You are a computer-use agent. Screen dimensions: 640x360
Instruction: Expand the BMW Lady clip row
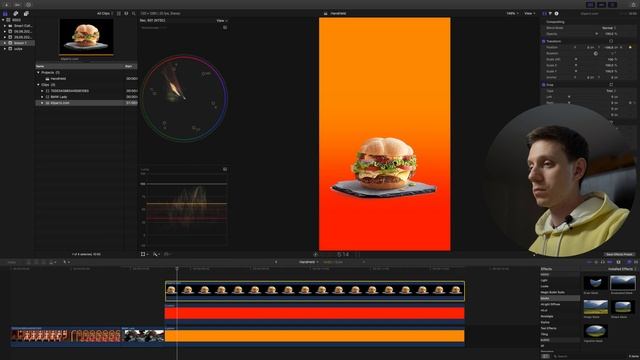42,97
